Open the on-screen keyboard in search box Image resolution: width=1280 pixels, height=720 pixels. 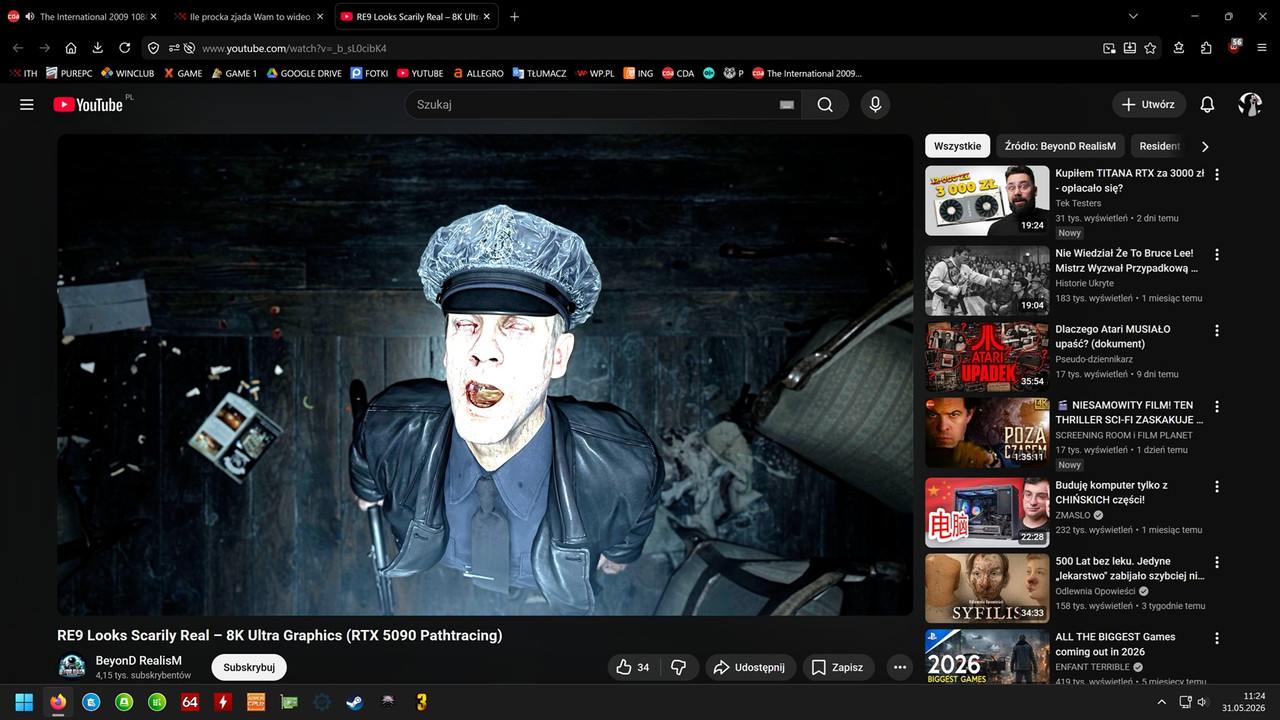[786, 104]
